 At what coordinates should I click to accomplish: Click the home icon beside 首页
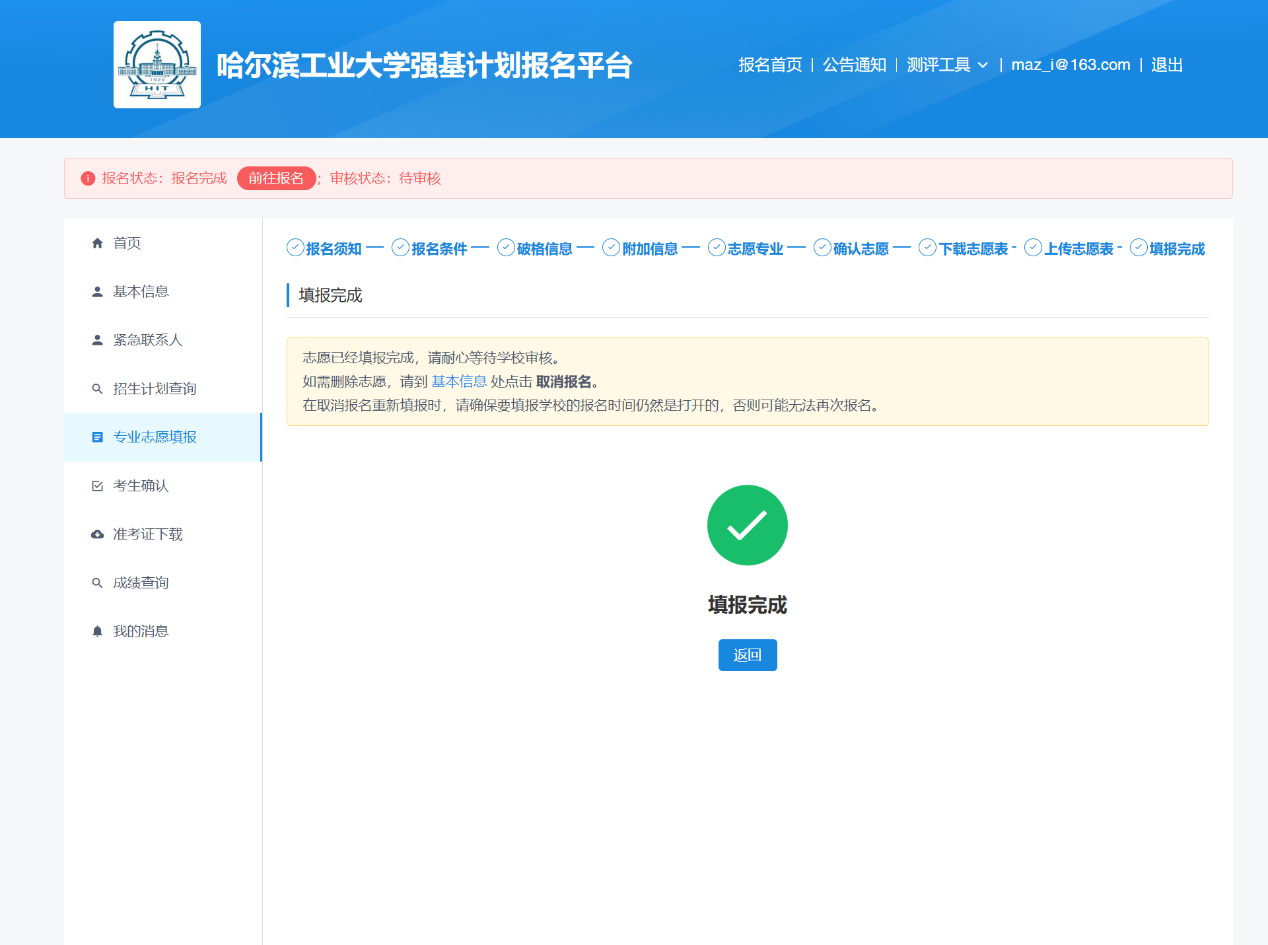pyautogui.click(x=97, y=243)
